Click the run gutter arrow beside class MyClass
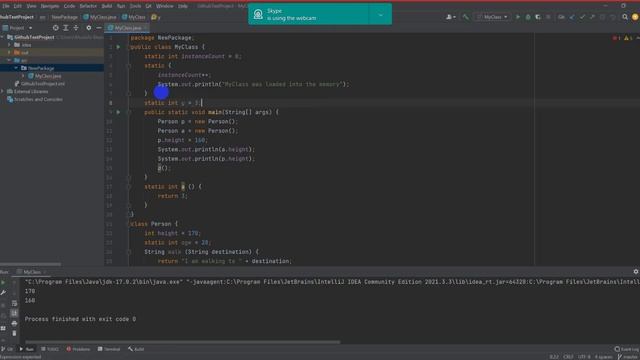640x360 pixels. point(118,47)
